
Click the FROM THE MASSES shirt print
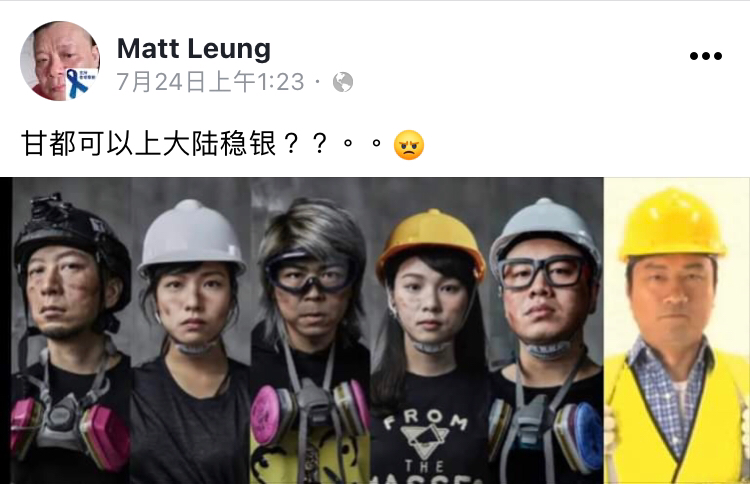pyautogui.click(x=425, y=445)
